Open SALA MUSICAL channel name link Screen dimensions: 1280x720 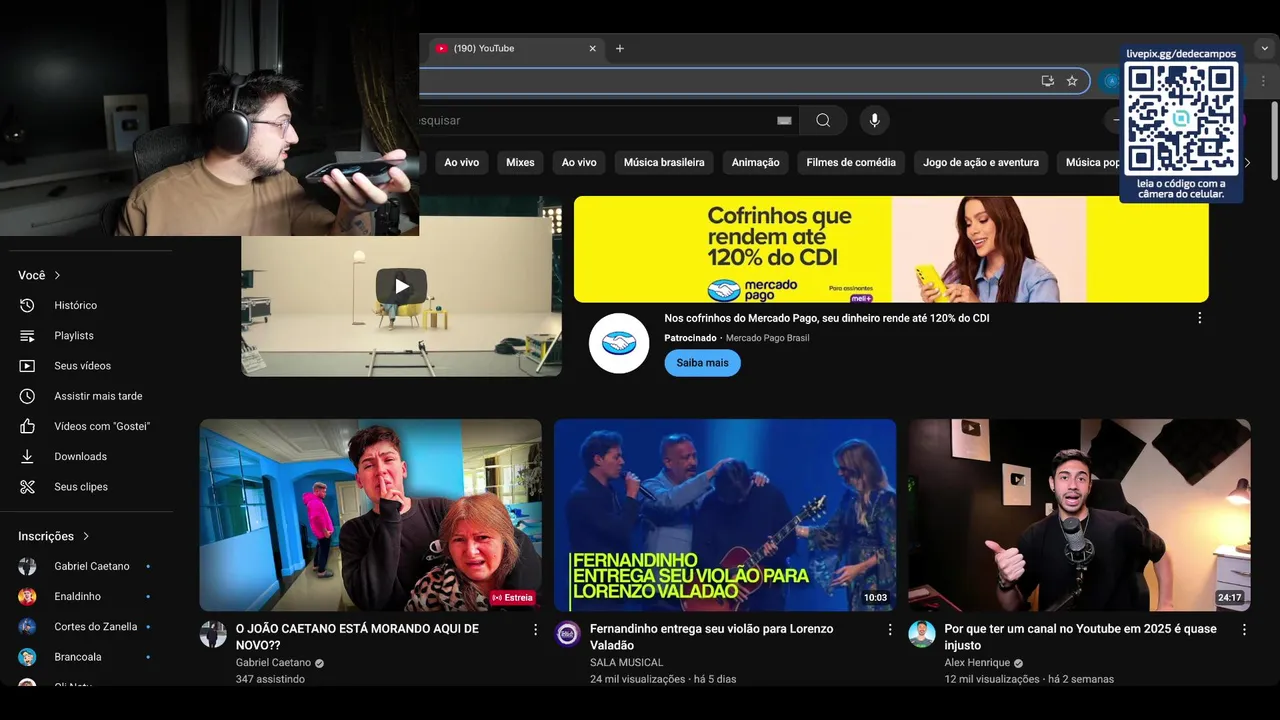pyautogui.click(x=626, y=662)
